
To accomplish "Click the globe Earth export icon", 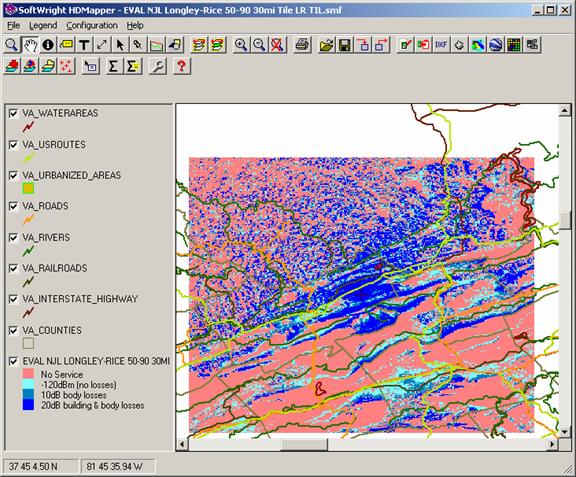I will 496,45.
